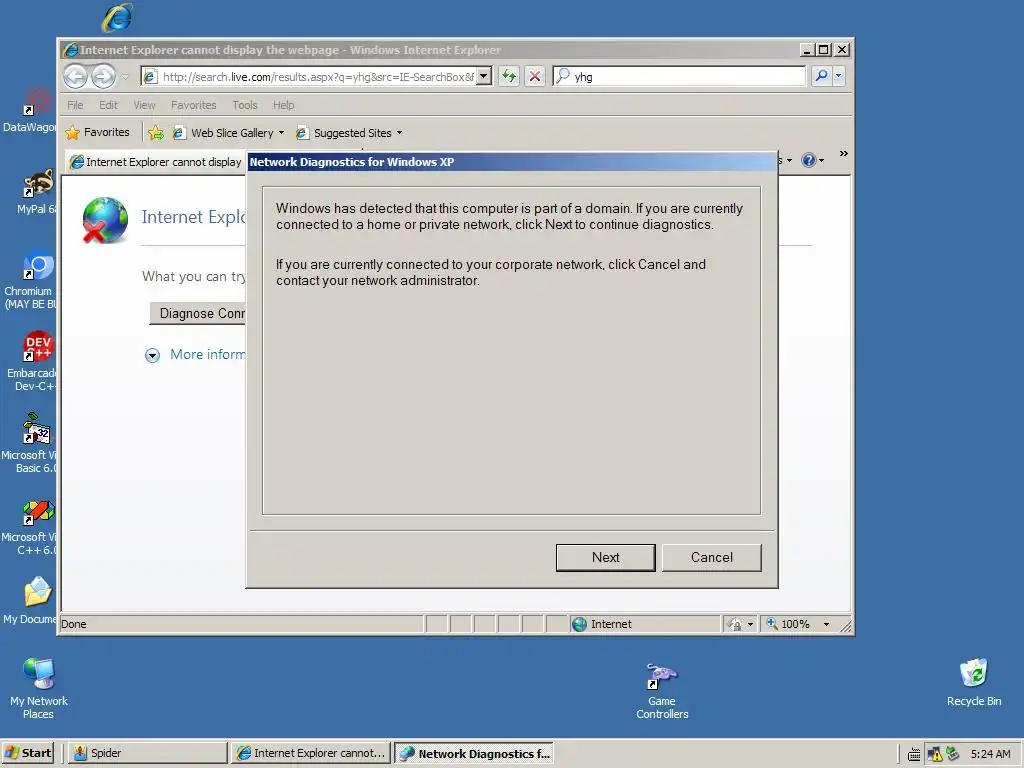Click the Add to Favorites Bar icon
Image resolution: width=1024 pixels, height=768 pixels.
[x=156, y=133]
